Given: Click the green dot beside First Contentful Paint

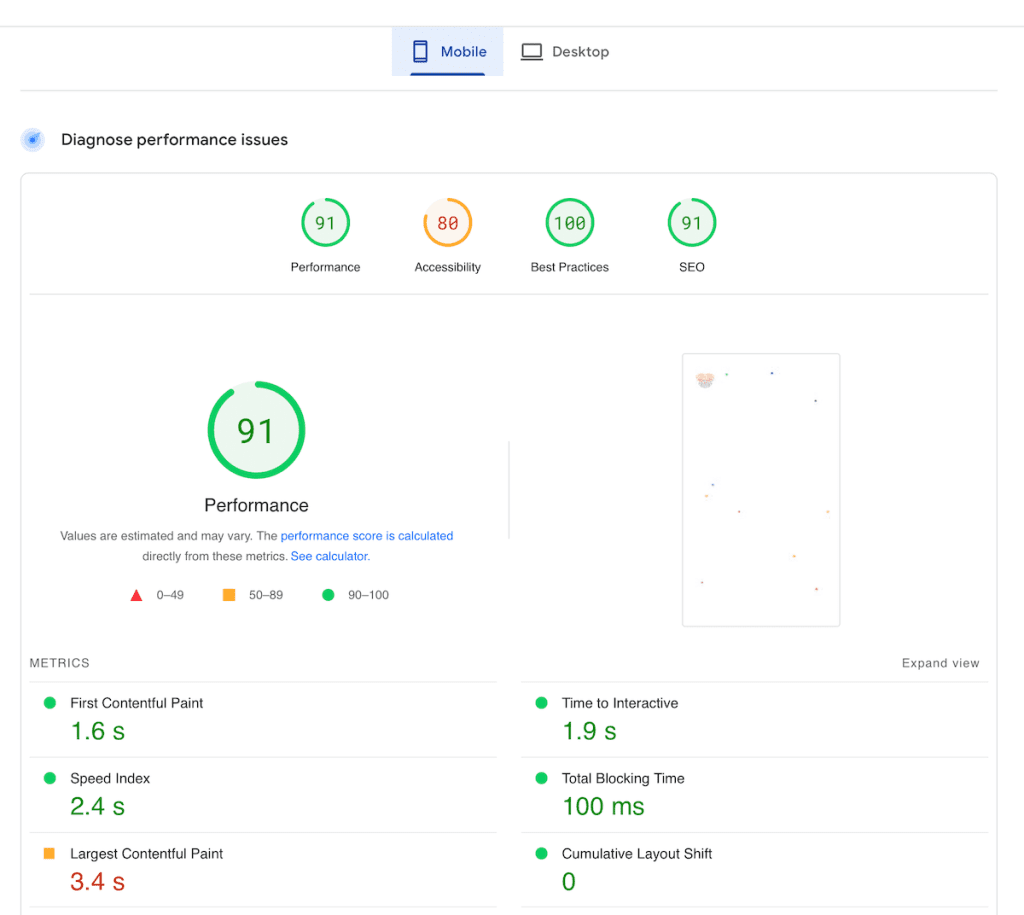Looking at the screenshot, I should click(50, 703).
